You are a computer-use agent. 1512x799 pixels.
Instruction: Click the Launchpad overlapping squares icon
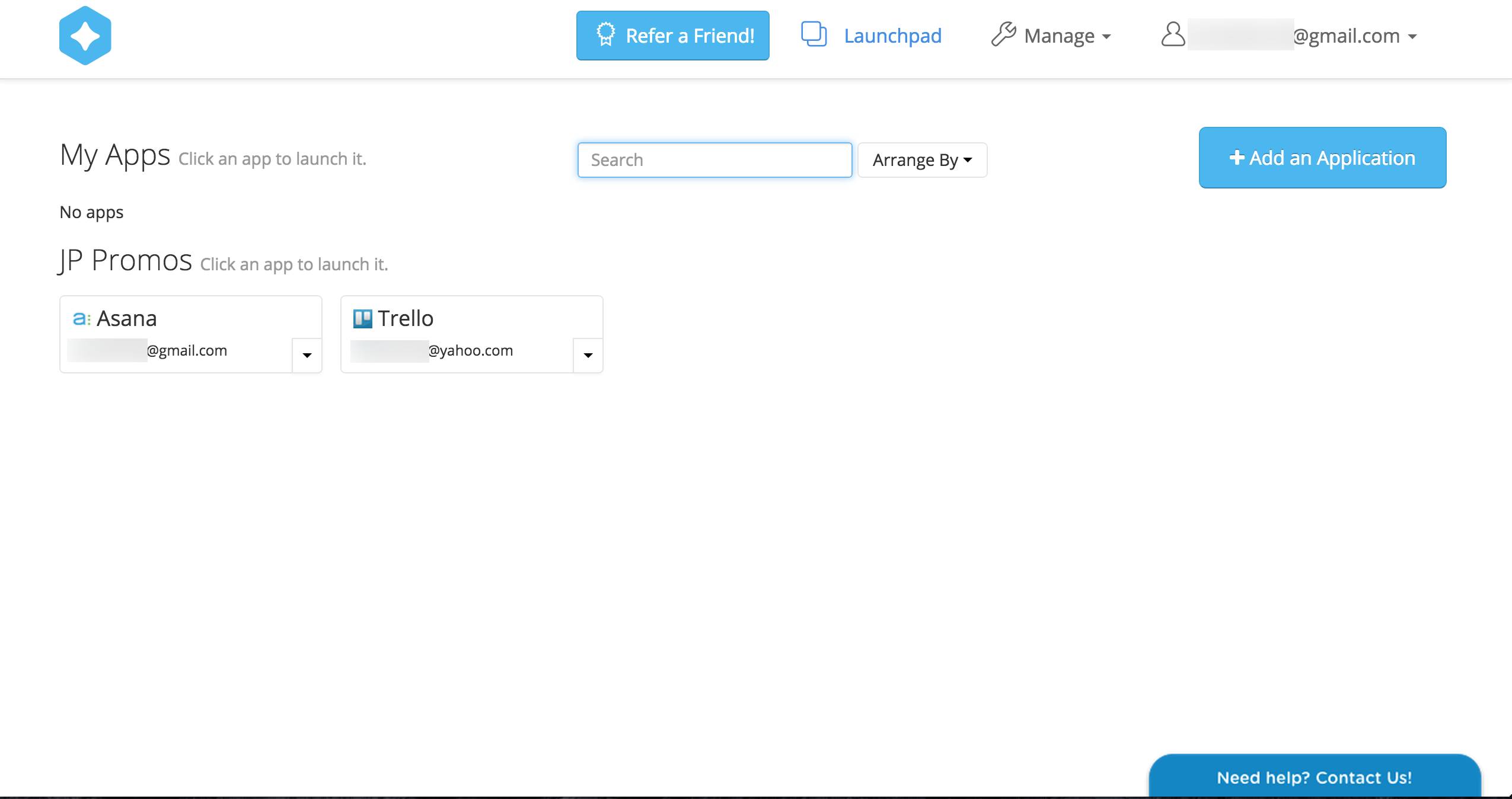[x=814, y=34]
